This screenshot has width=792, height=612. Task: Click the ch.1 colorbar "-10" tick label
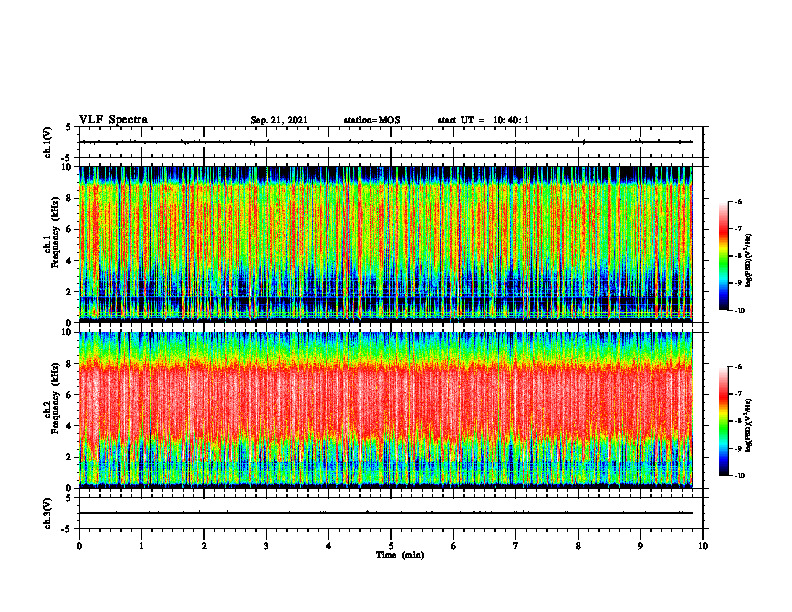739,311
